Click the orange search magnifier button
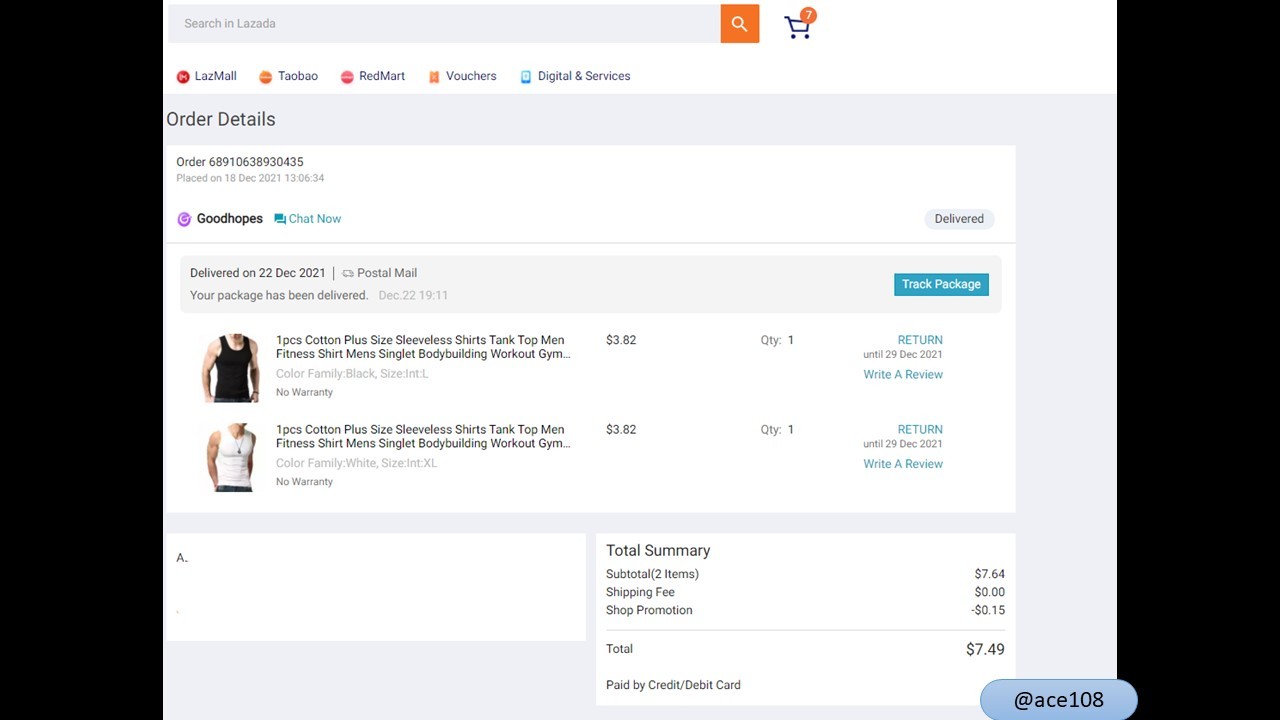This screenshot has height=720, width=1280. (740, 24)
